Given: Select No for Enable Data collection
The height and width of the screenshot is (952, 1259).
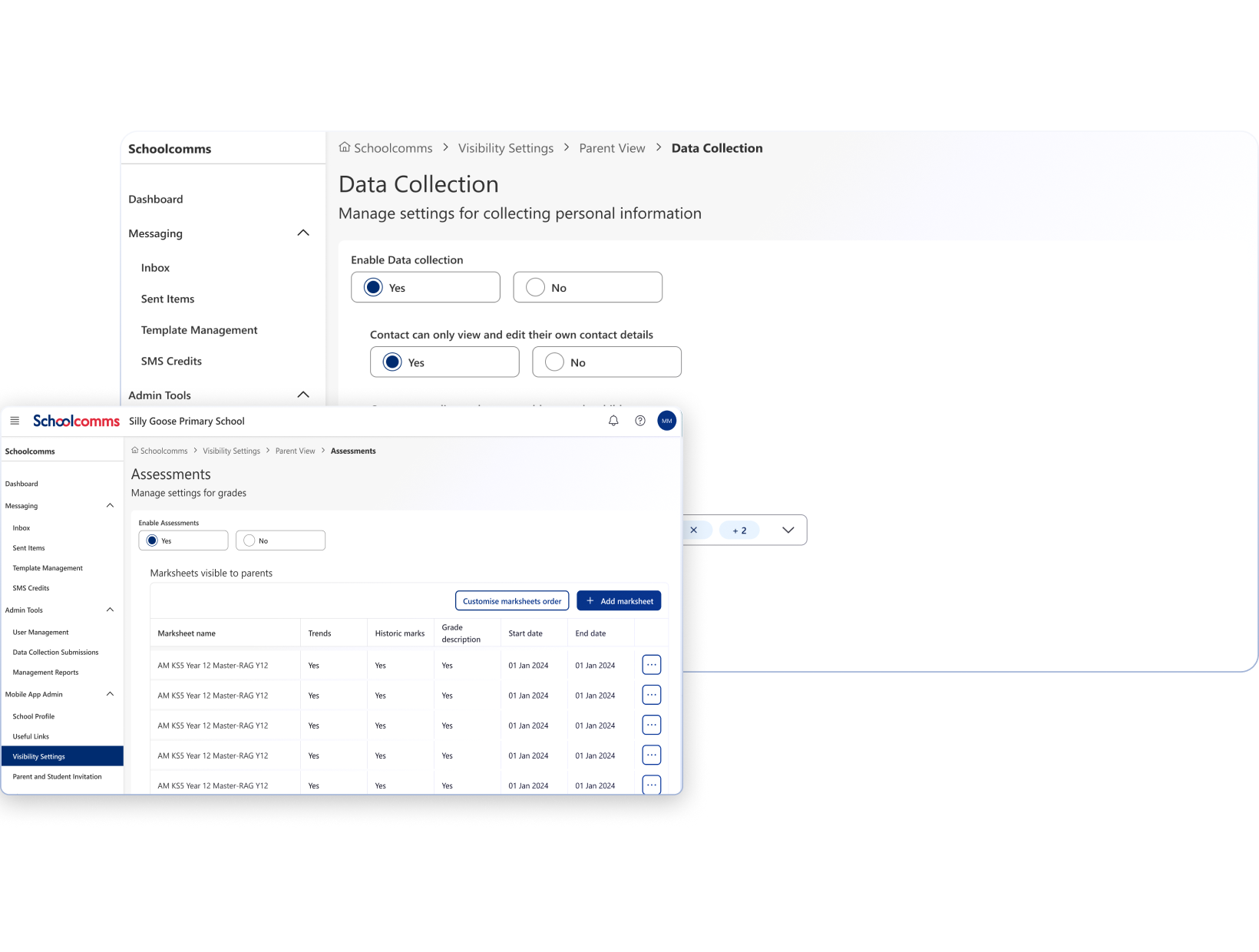Looking at the screenshot, I should (536, 287).
